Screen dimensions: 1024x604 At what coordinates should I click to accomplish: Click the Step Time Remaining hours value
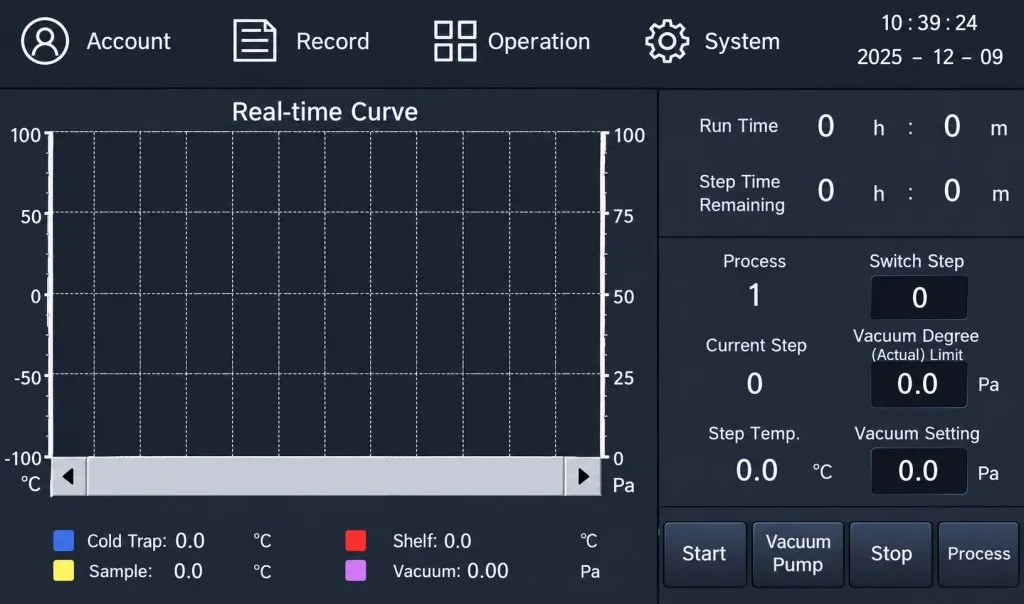825,191
